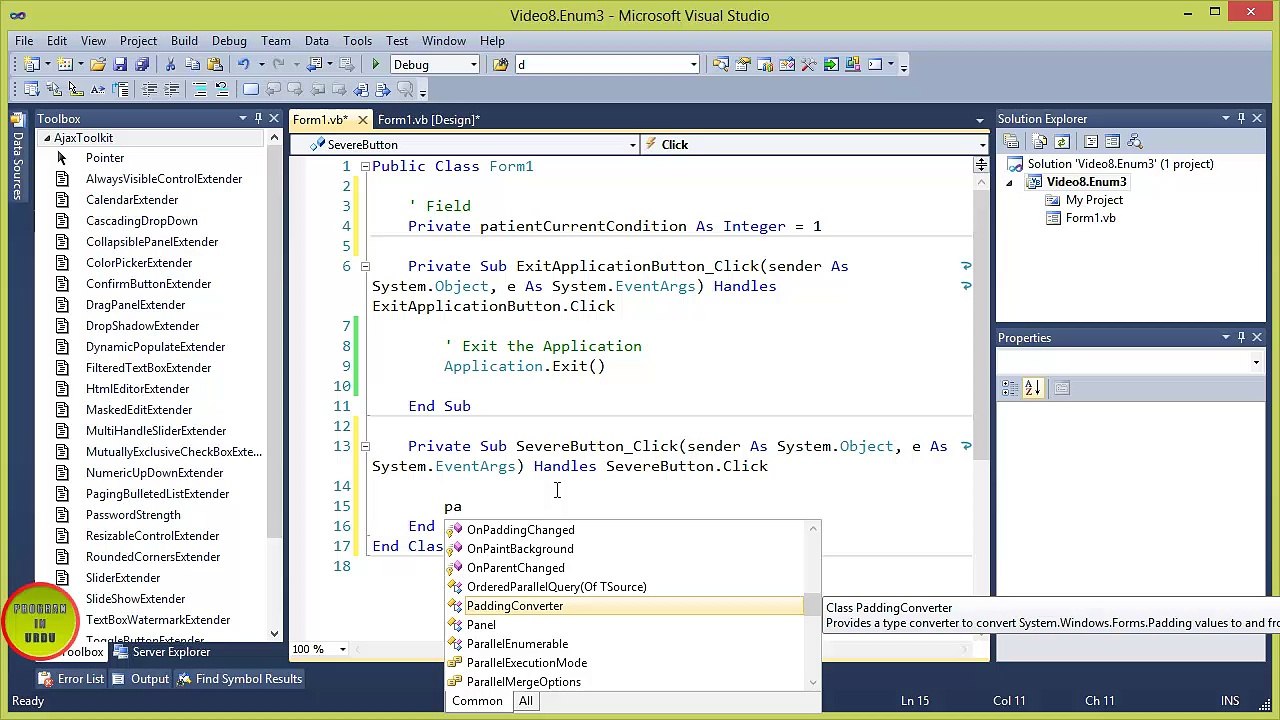
Task: Toggle a bookmark on the current line
Action: click(x=250, y=90)
